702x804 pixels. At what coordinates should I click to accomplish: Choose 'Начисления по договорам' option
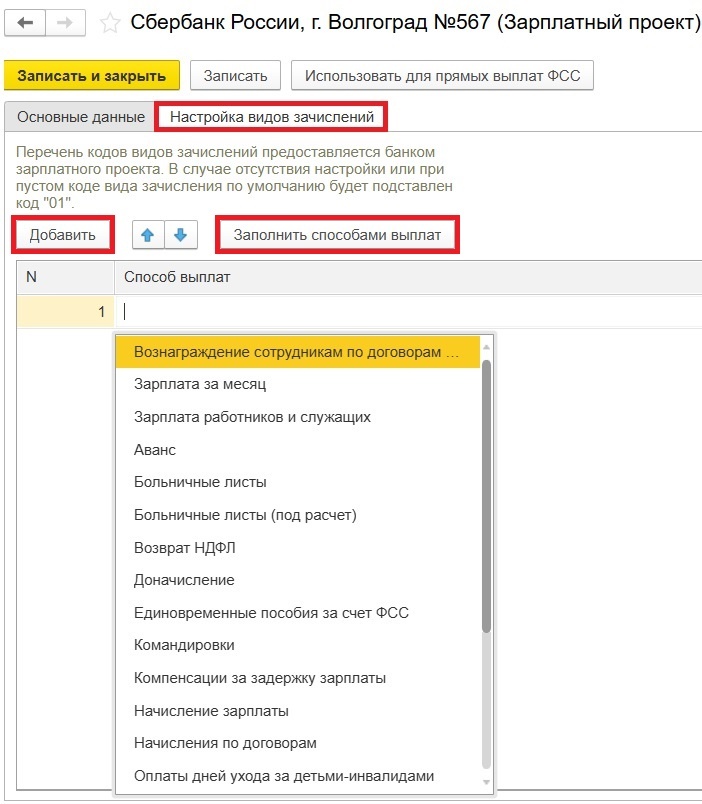(297, 743)
